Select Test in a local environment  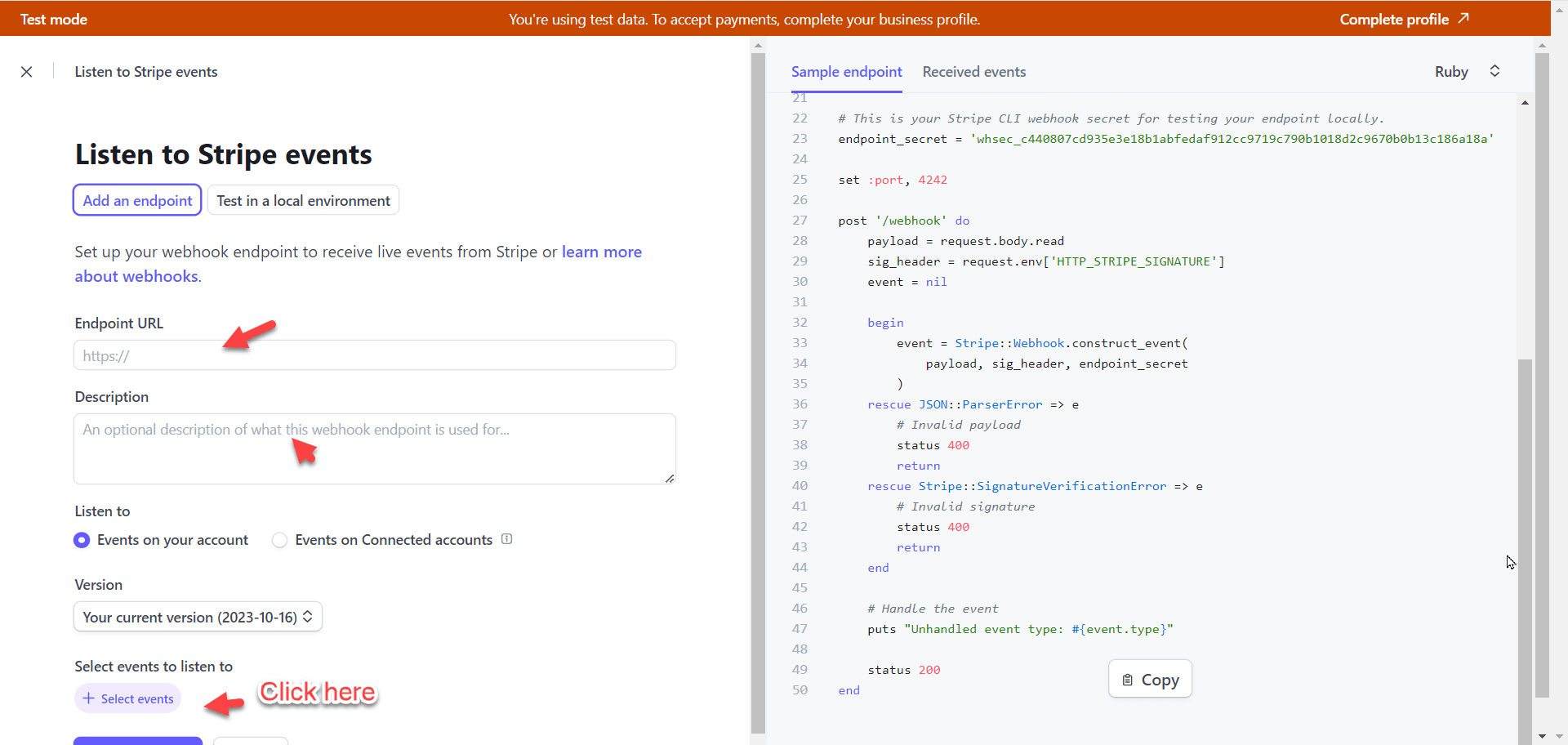(303, 201)
